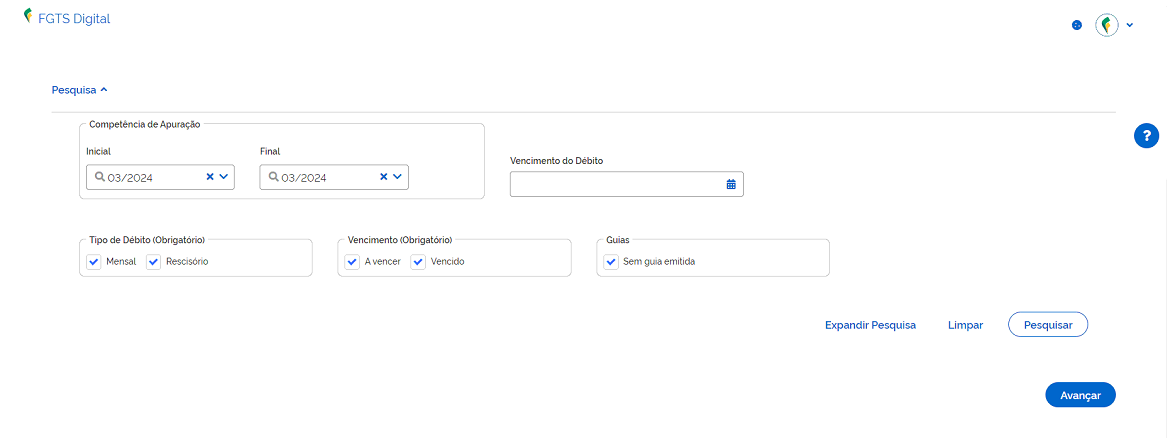Viewport: 1167px width, 438px height.
Task: Toggle the Vencido checkbox
Action: click(418, 262)
